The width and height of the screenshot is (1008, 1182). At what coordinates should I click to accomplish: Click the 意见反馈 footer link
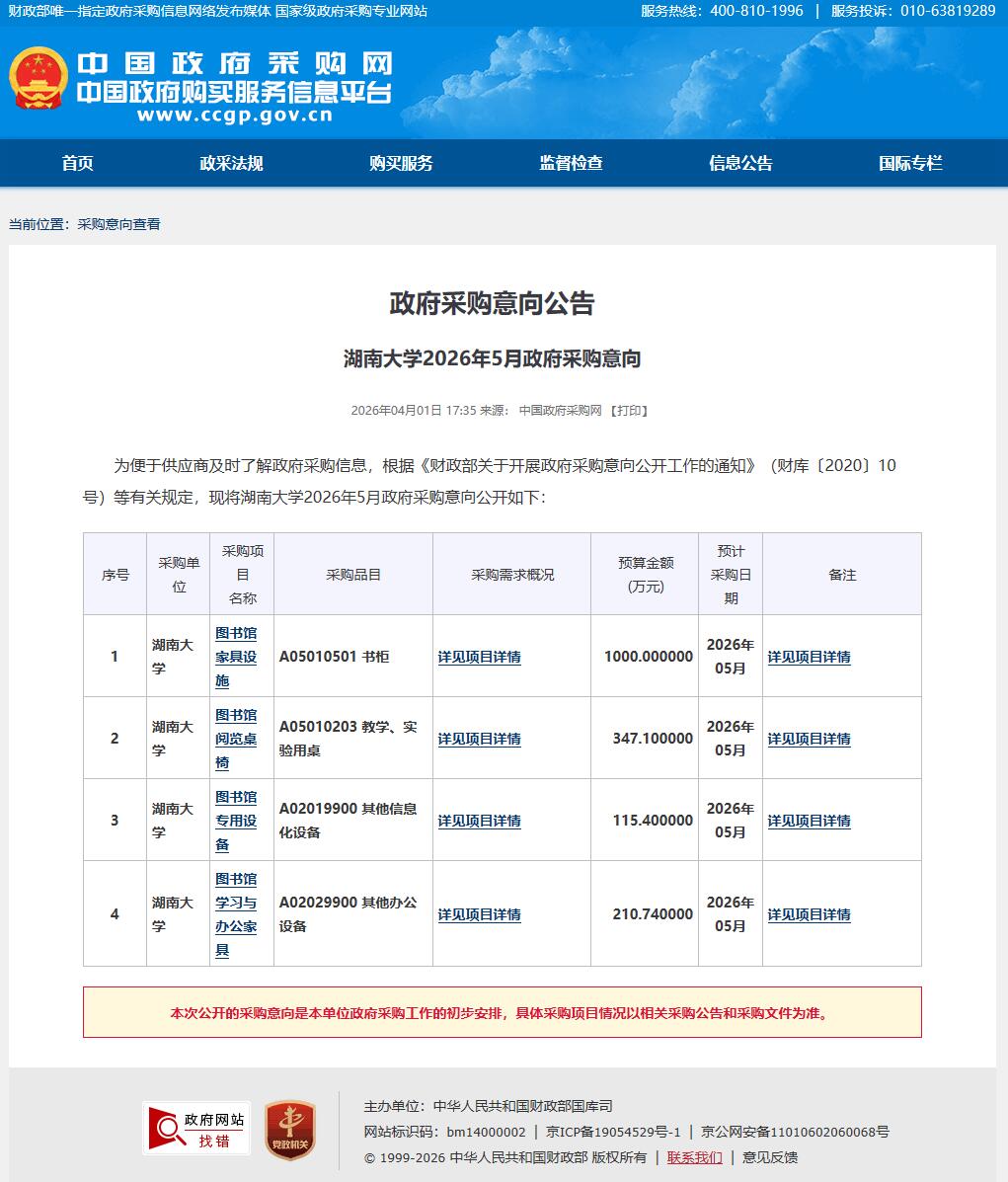770,1157
